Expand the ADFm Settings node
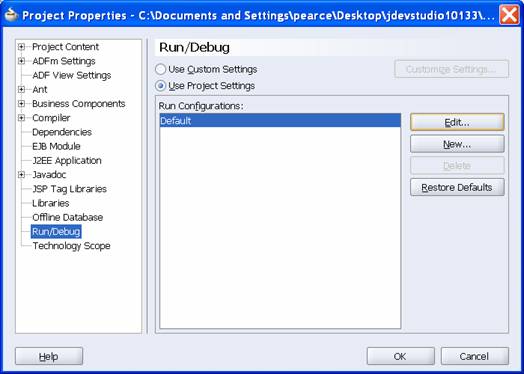Viewport: 524px width, 374px height. pyautogui.click(x=21, y=61)
